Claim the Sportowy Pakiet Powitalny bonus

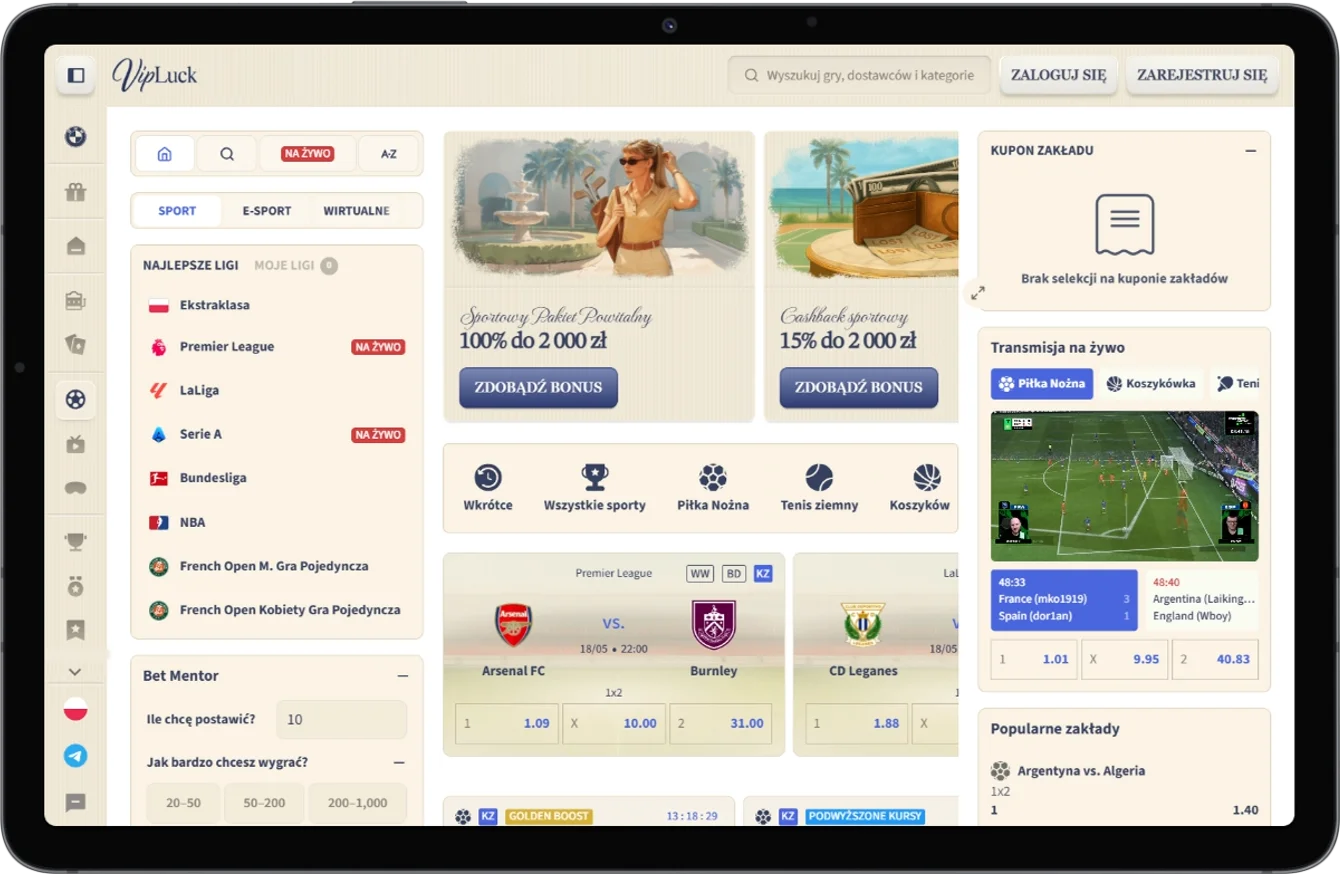[x=539, y=388]
